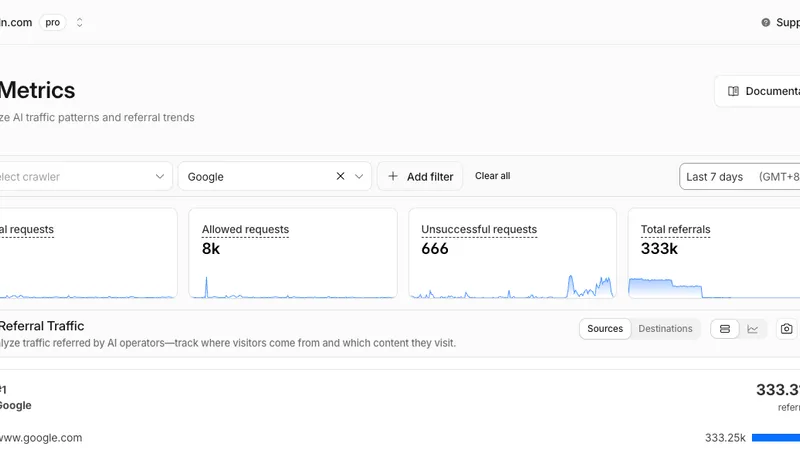Click the www.google.com referrer row

pyautogui.click(x=41, y=438)
